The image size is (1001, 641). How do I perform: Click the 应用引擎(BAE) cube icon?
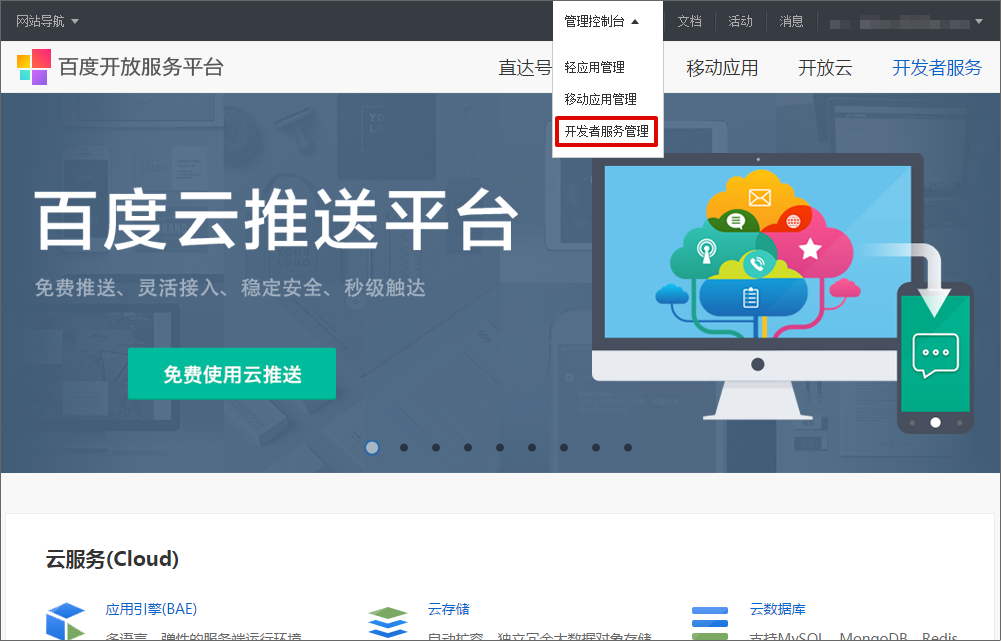[65, 621]
